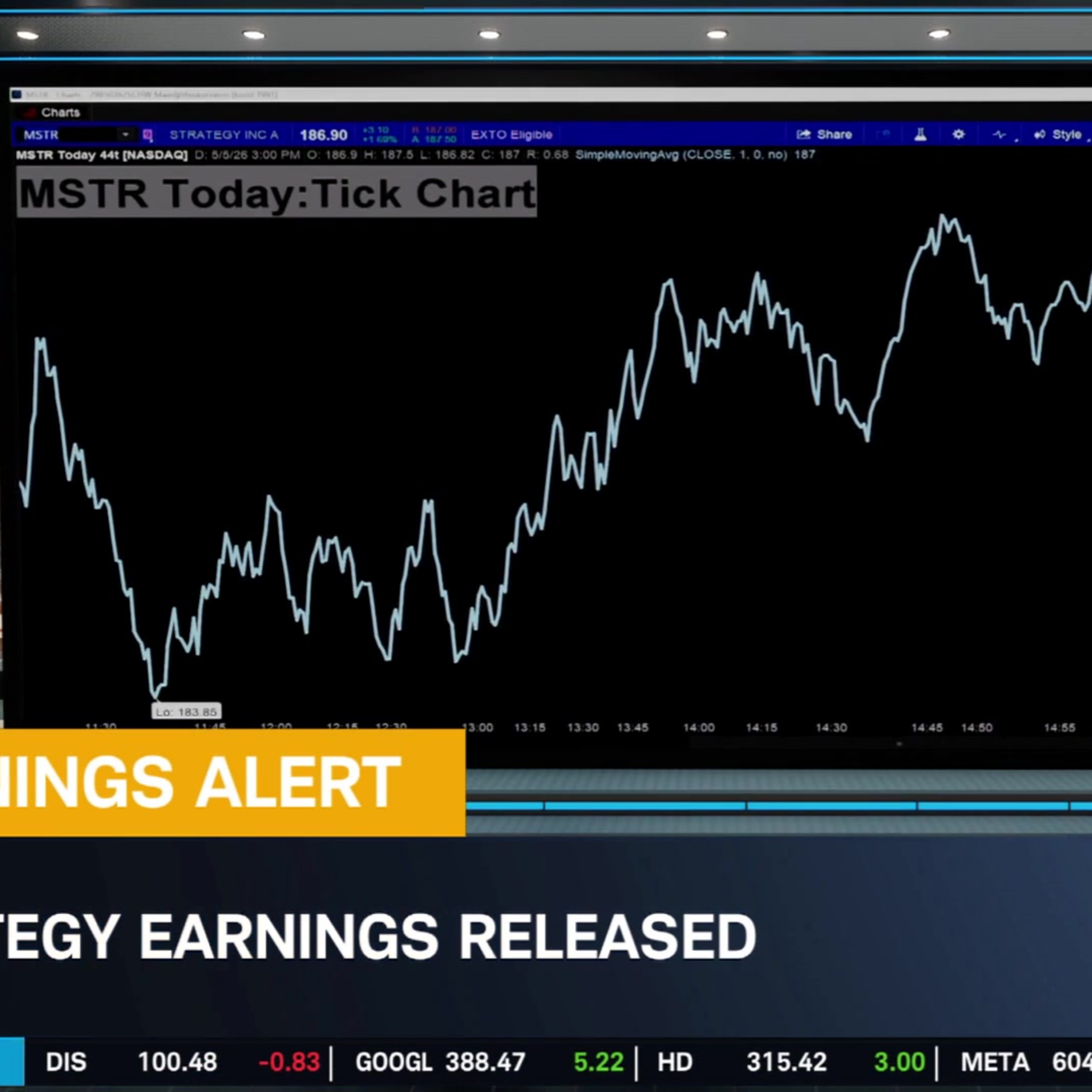Click the O: 186.9 open value
This screenshot has height=1092, width=1092.
click(332, 154)
